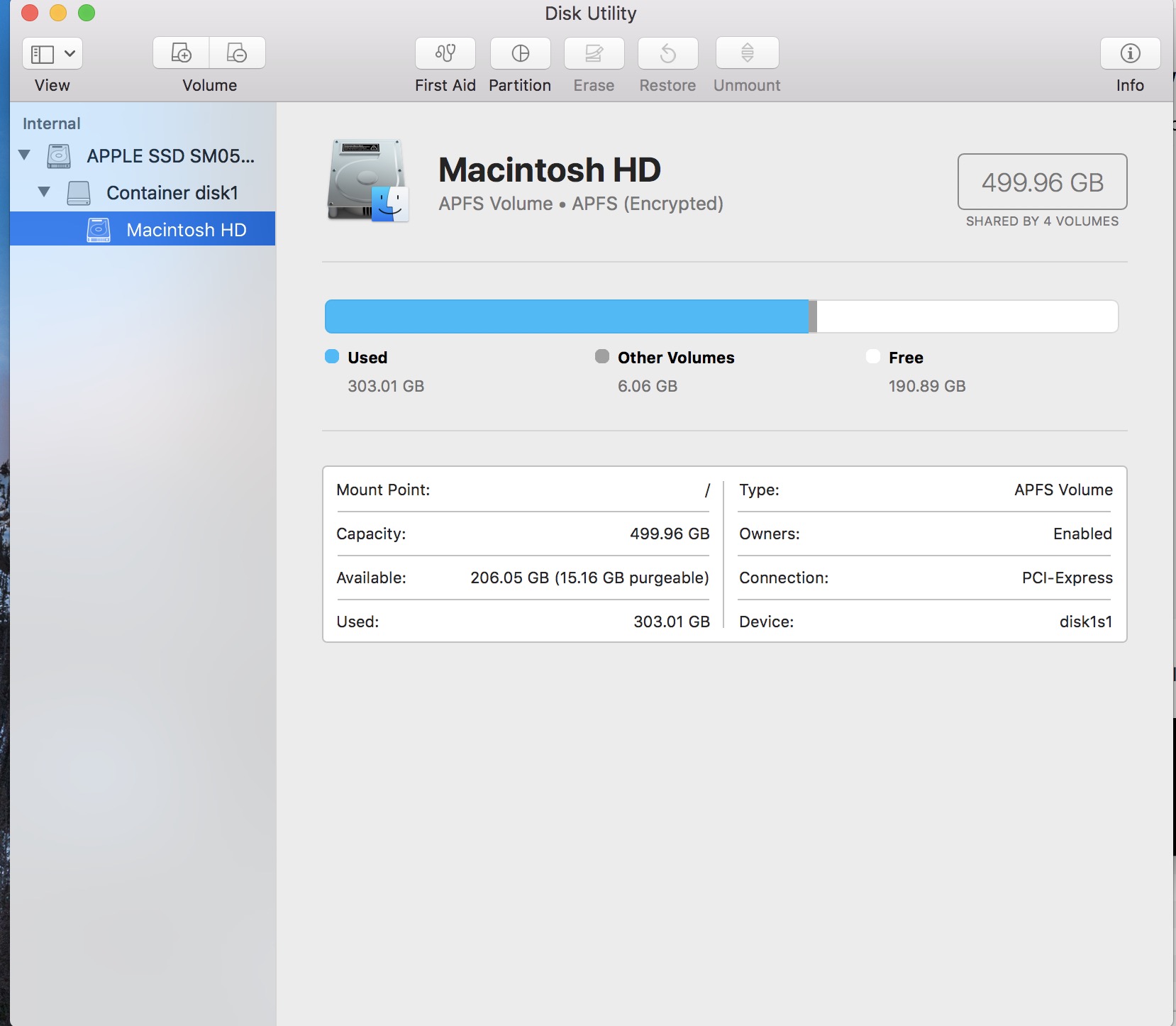Click the Mount Point "/" value

click(707, 490)
